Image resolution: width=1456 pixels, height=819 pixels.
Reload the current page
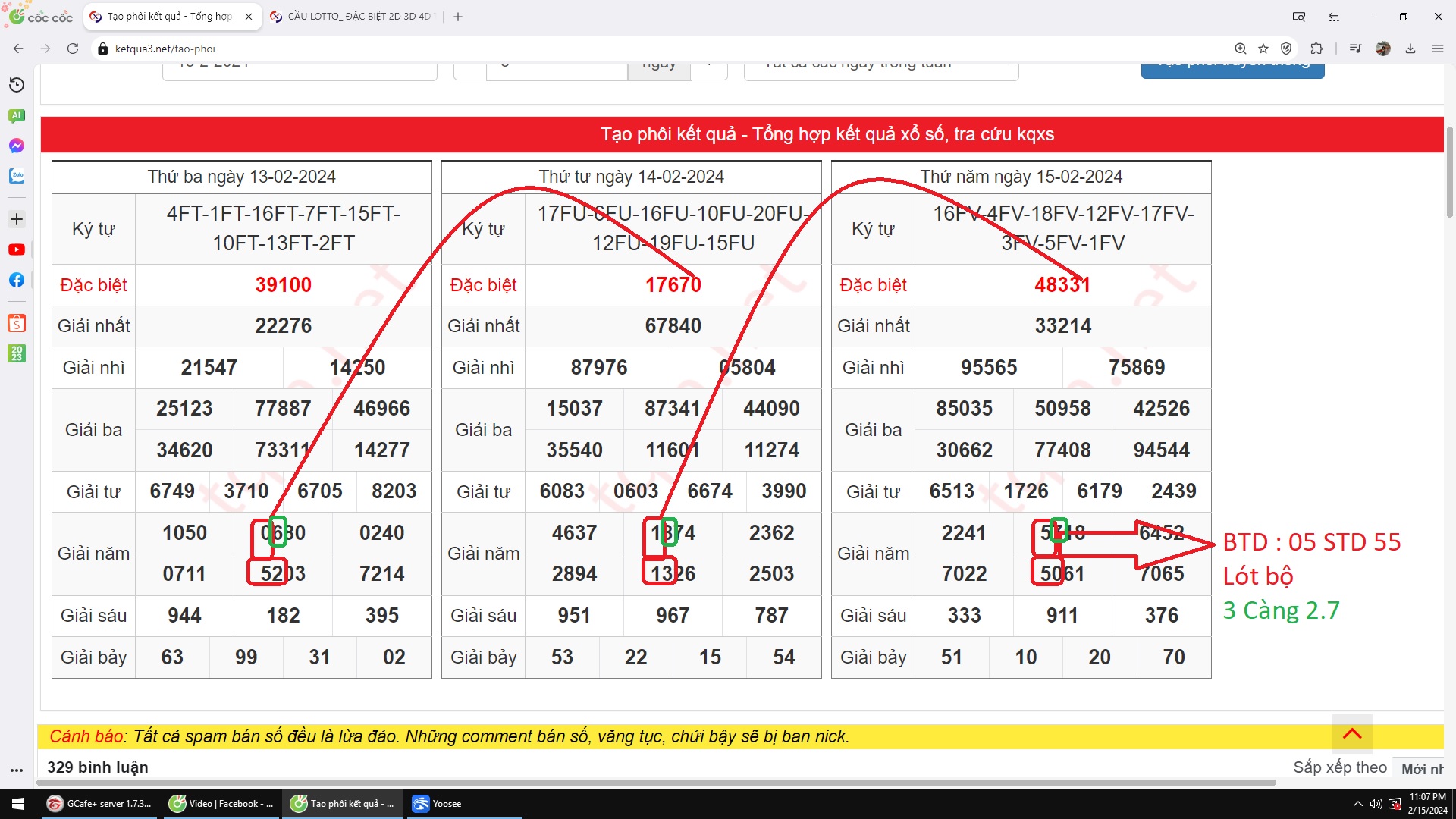point(73,49)
